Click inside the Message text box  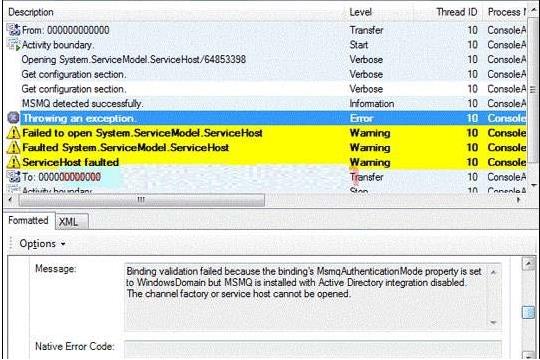pos(305,296)
